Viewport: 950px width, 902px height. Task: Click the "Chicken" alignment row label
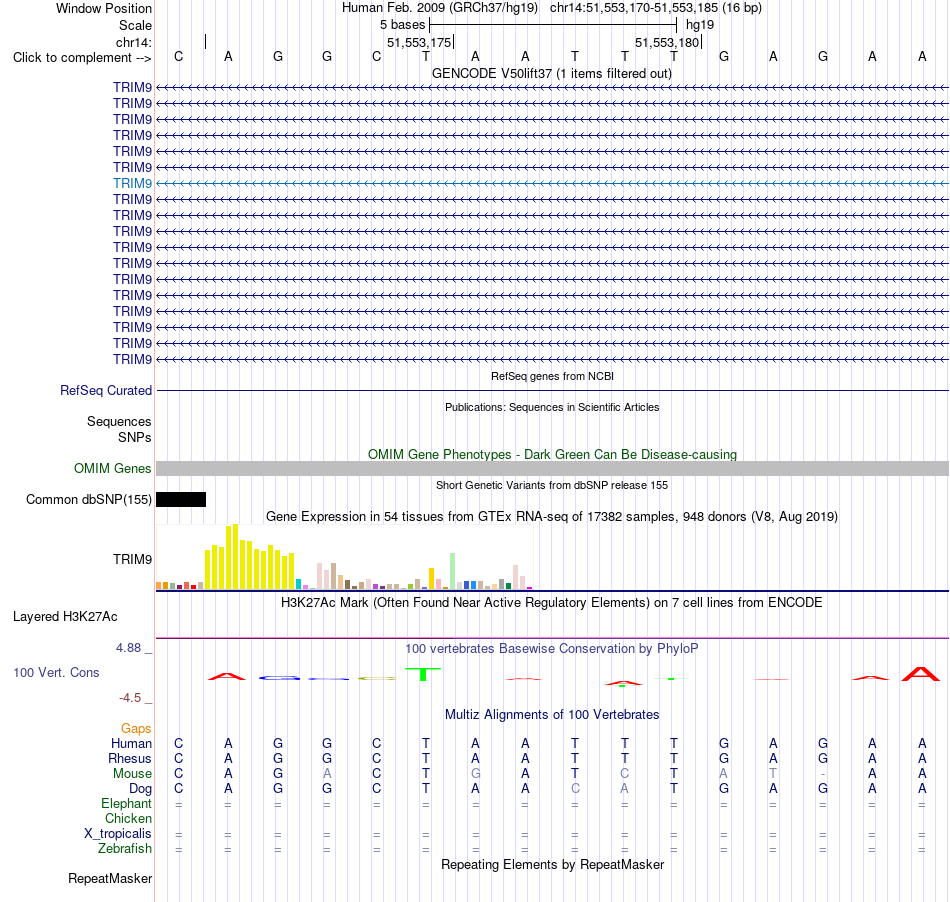[x=128, y=819]
